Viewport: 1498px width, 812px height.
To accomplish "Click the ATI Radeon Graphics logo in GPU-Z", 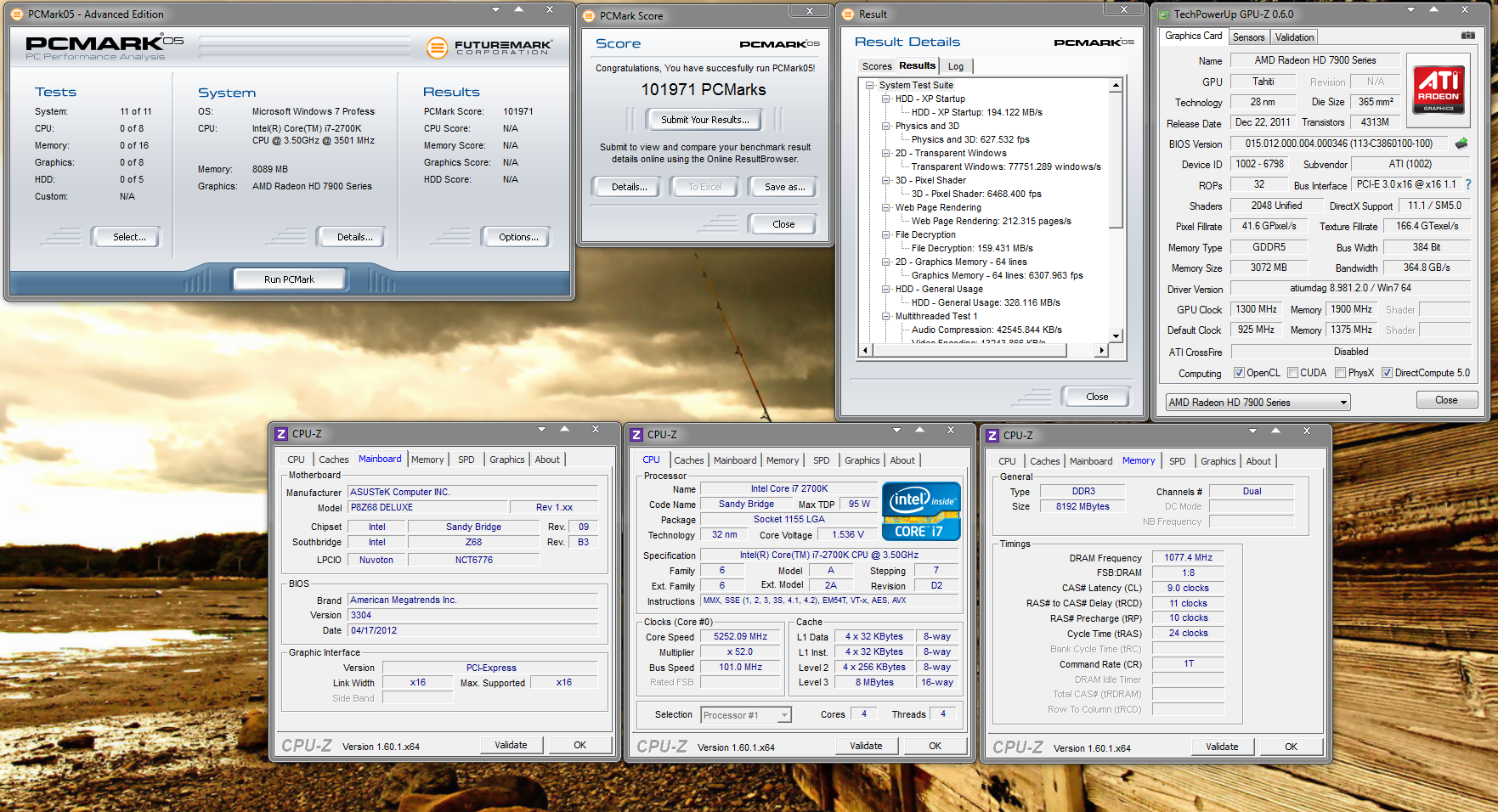I will click(x=1439, y=89).
